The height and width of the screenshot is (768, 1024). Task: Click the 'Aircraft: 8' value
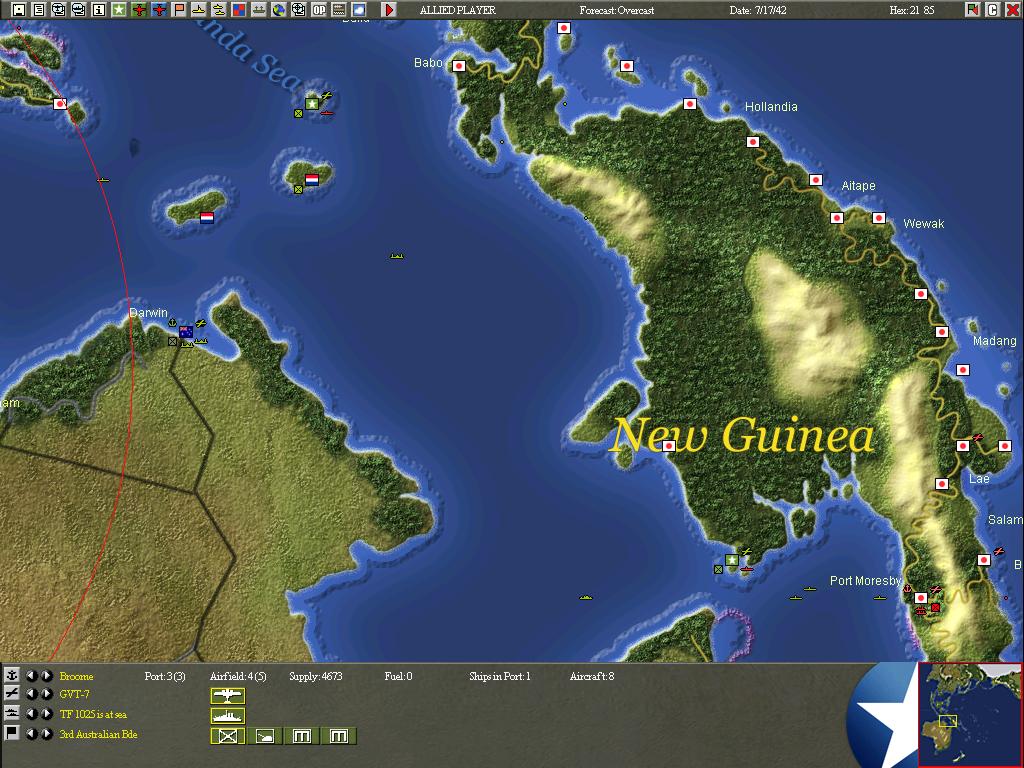click(x=592, y=676)
